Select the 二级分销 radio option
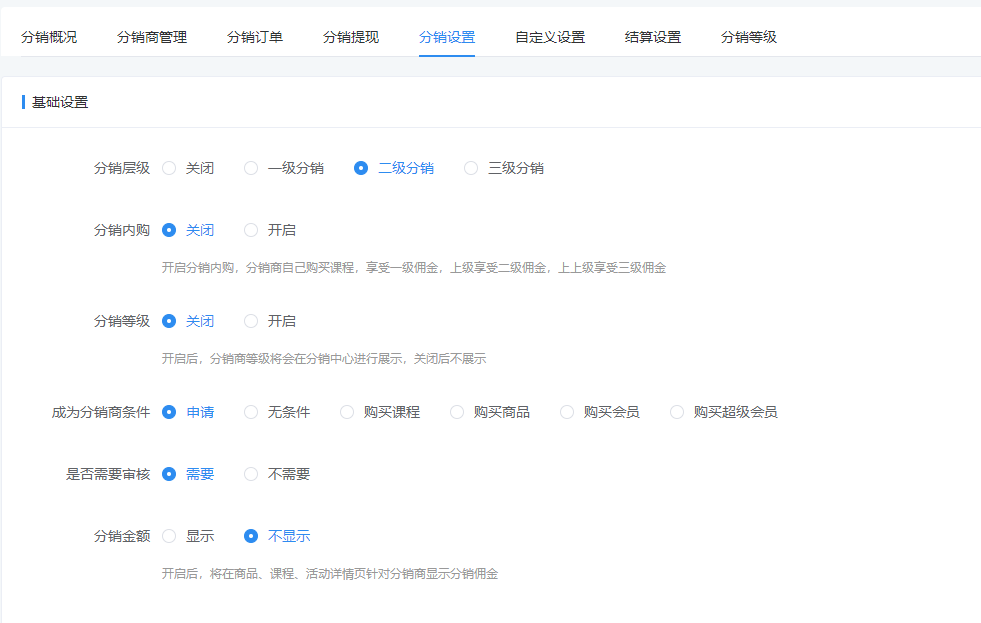 (x=394, y=168)
